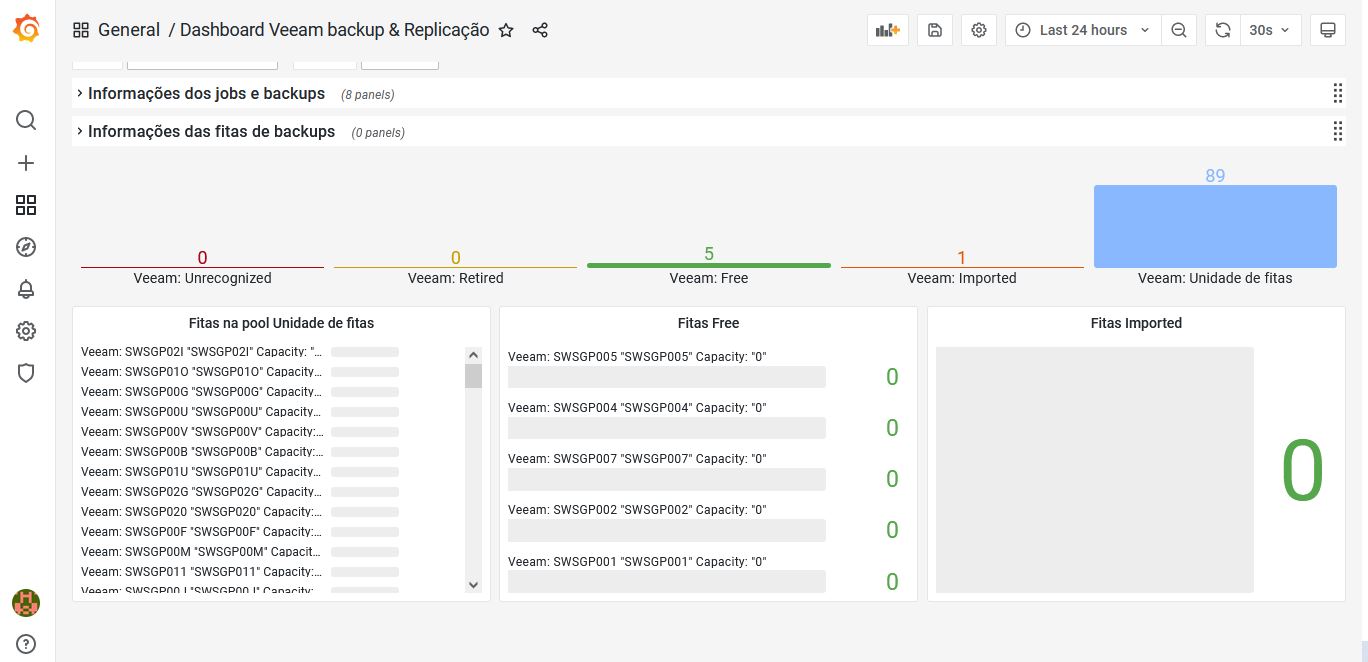Click the SWSGP00M tape row
1368x662 pixels.
(x=240, y=552)
